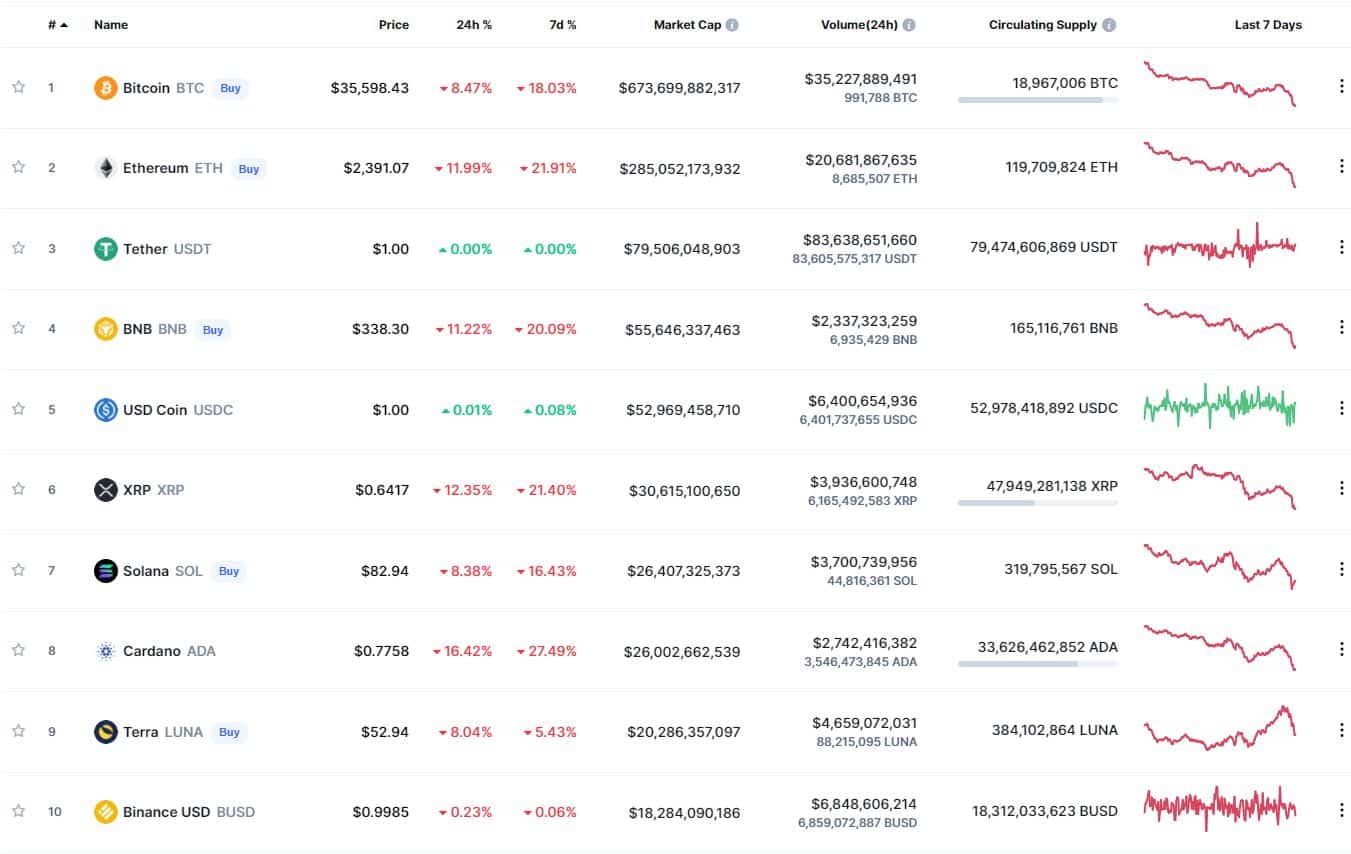Image resolution: width=1351 pixels, height=854 pixels.
Task: Sort table by Circulating Supply column
Action: click(1043, 25)
